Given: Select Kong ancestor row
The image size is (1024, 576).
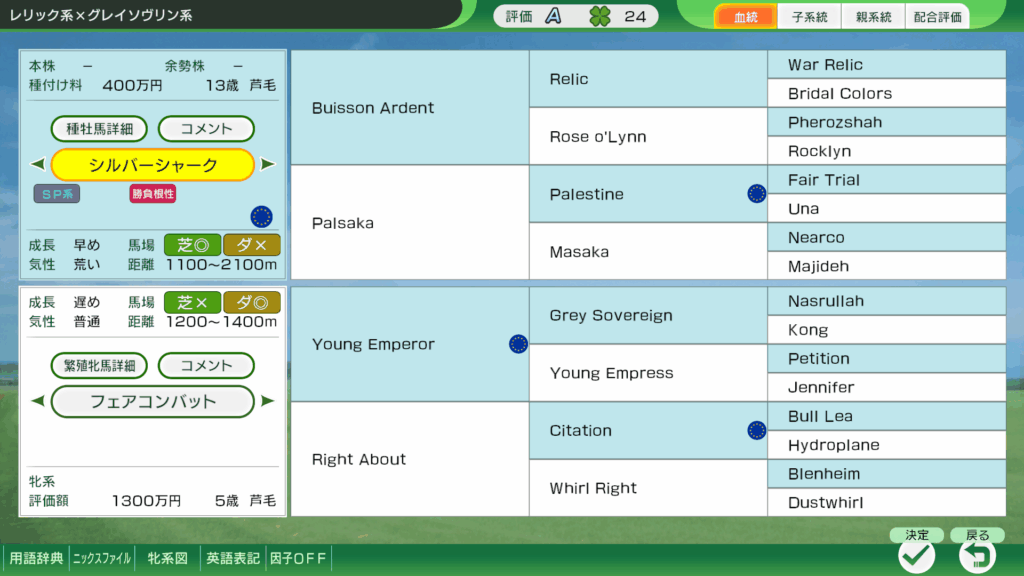Looking at the screenshot, I should [x=887, y=330].
